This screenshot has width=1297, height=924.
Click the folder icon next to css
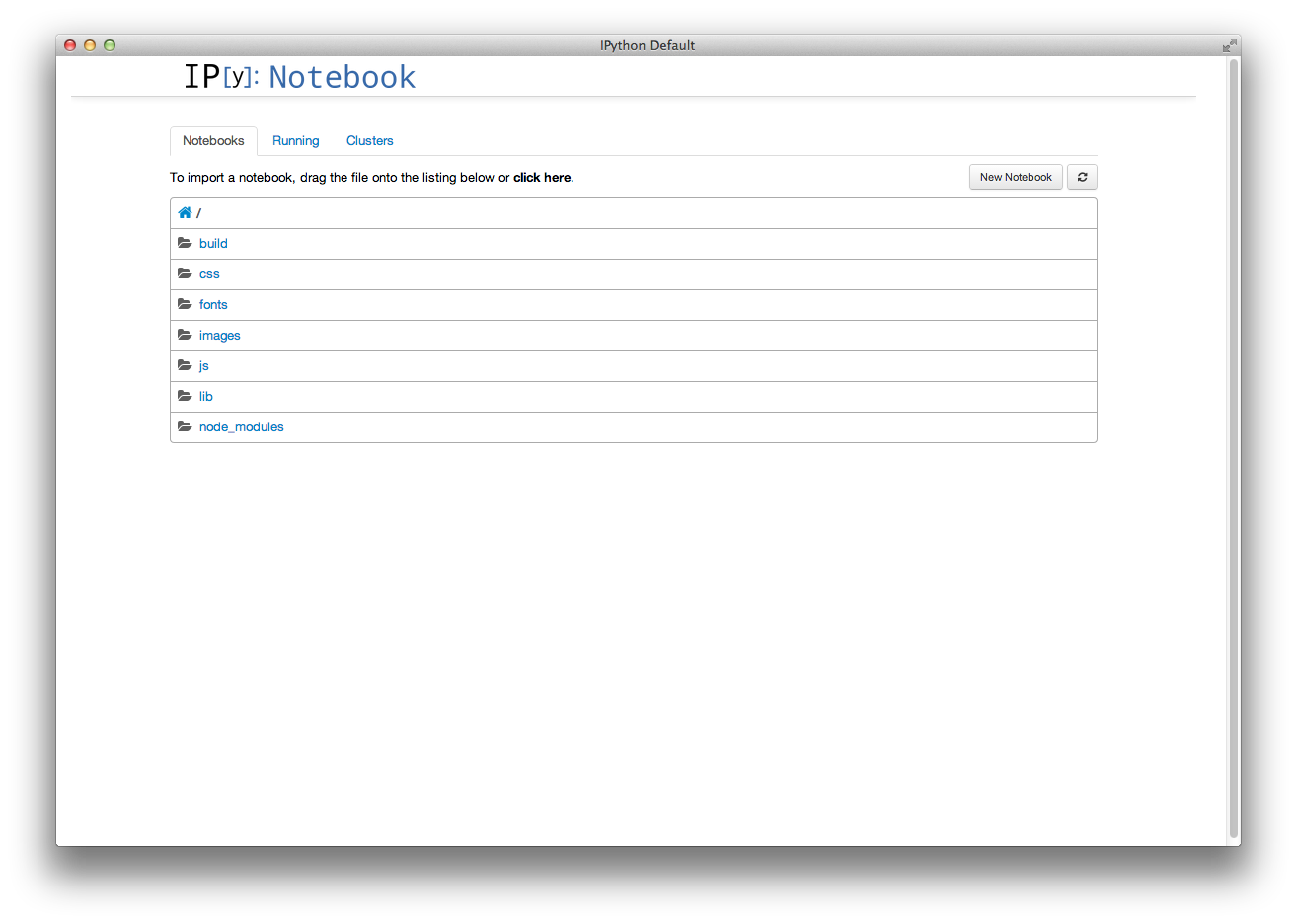(x=185, y=273)
